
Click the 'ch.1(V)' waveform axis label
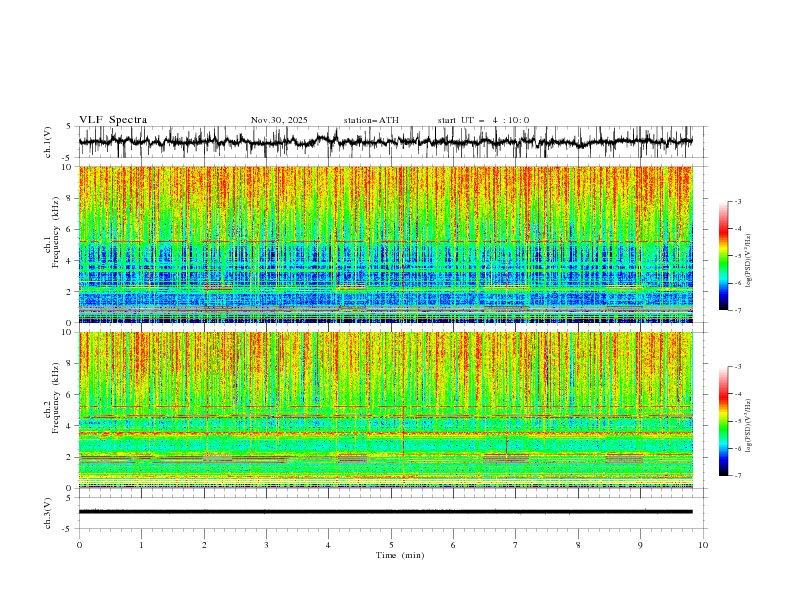click(x=48, y=142)
